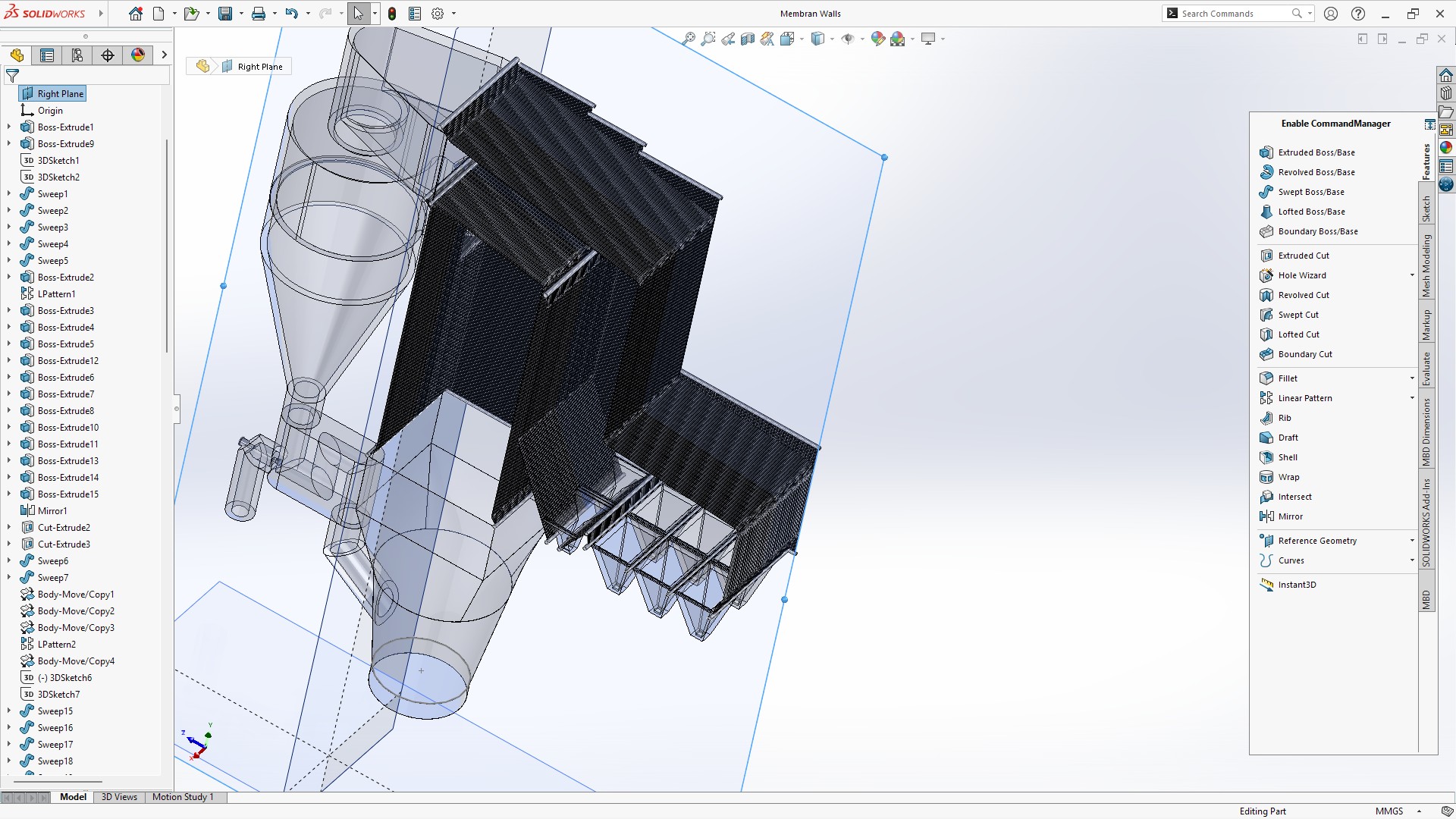This screenshot has width=1456, height=819.
Task: Open the Evaluate tab on the right edge
Action: (1427, 367)
